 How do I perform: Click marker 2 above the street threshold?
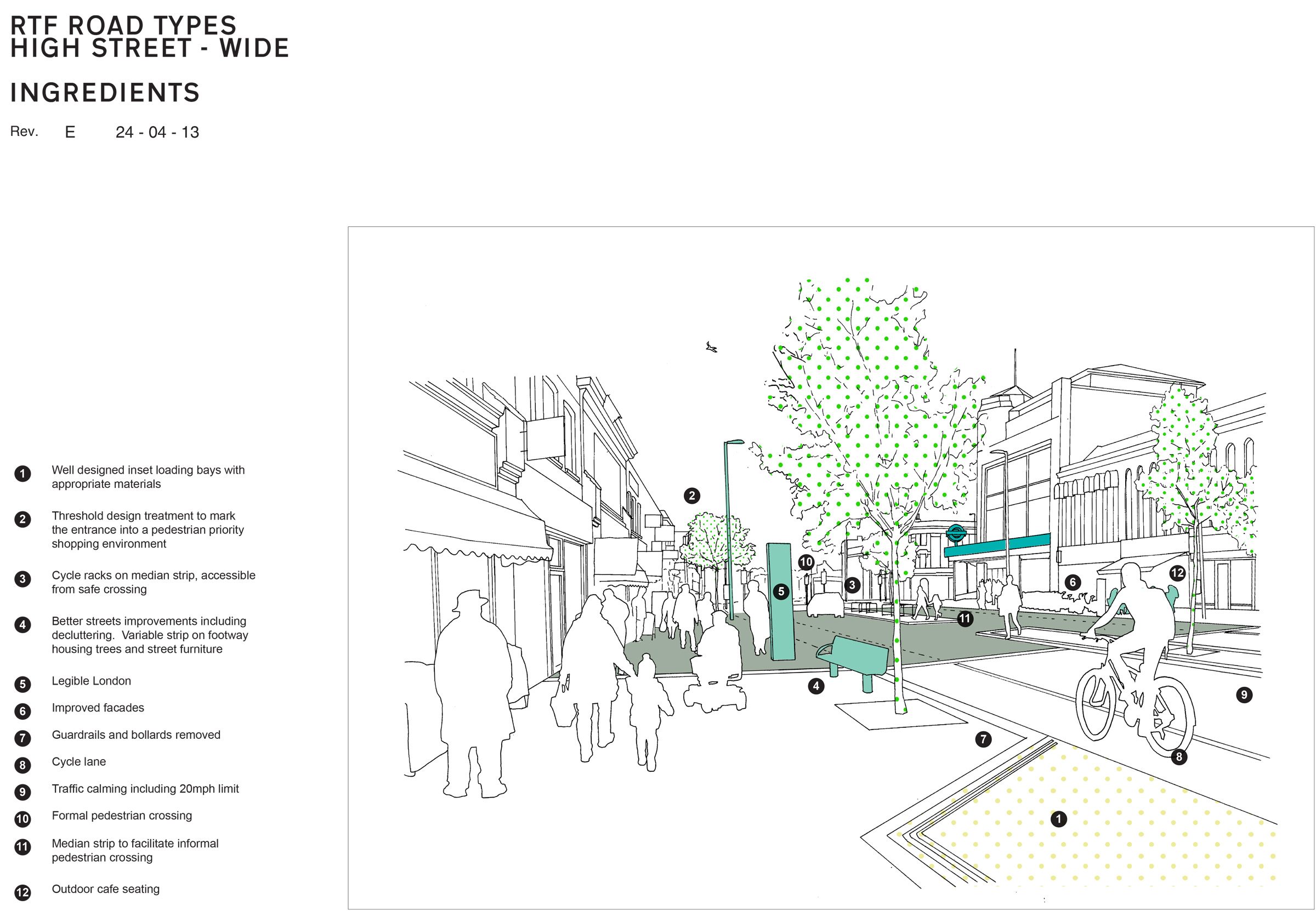coord(692,496)
